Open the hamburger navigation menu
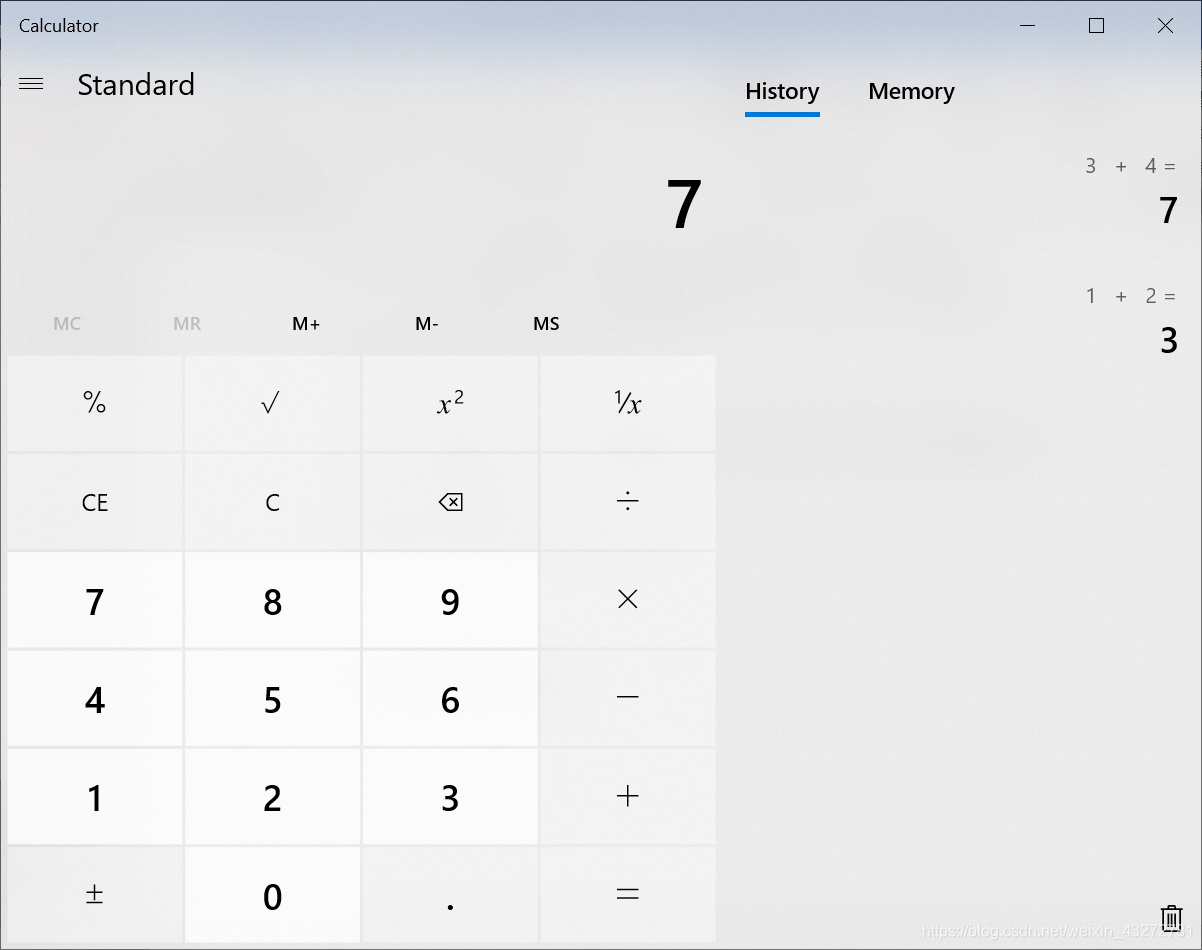The image size is (1202, 950). pyautogui.click(x=31, y=84)
